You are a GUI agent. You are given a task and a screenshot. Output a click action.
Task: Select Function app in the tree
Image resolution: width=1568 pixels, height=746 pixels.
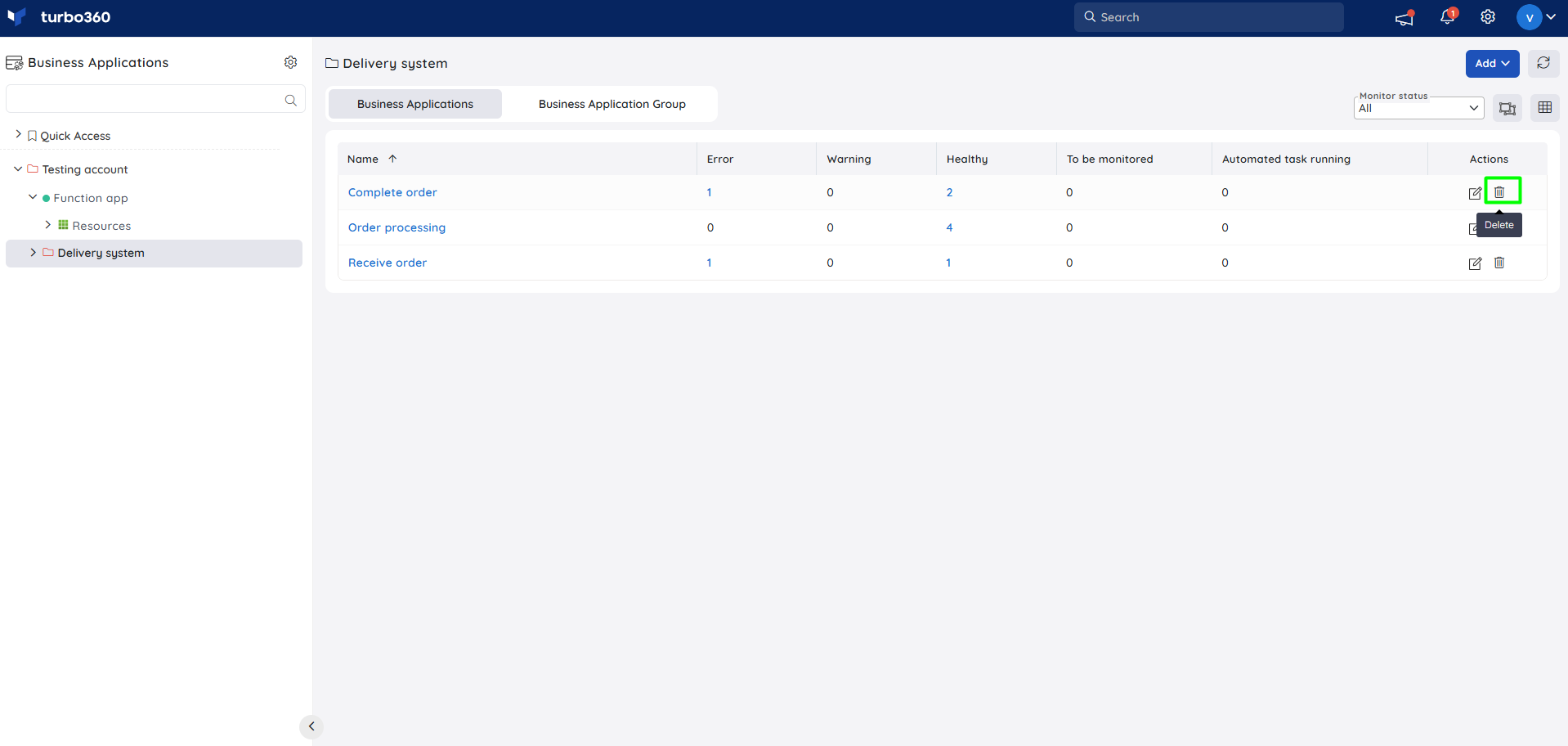(x=91, y=198)
